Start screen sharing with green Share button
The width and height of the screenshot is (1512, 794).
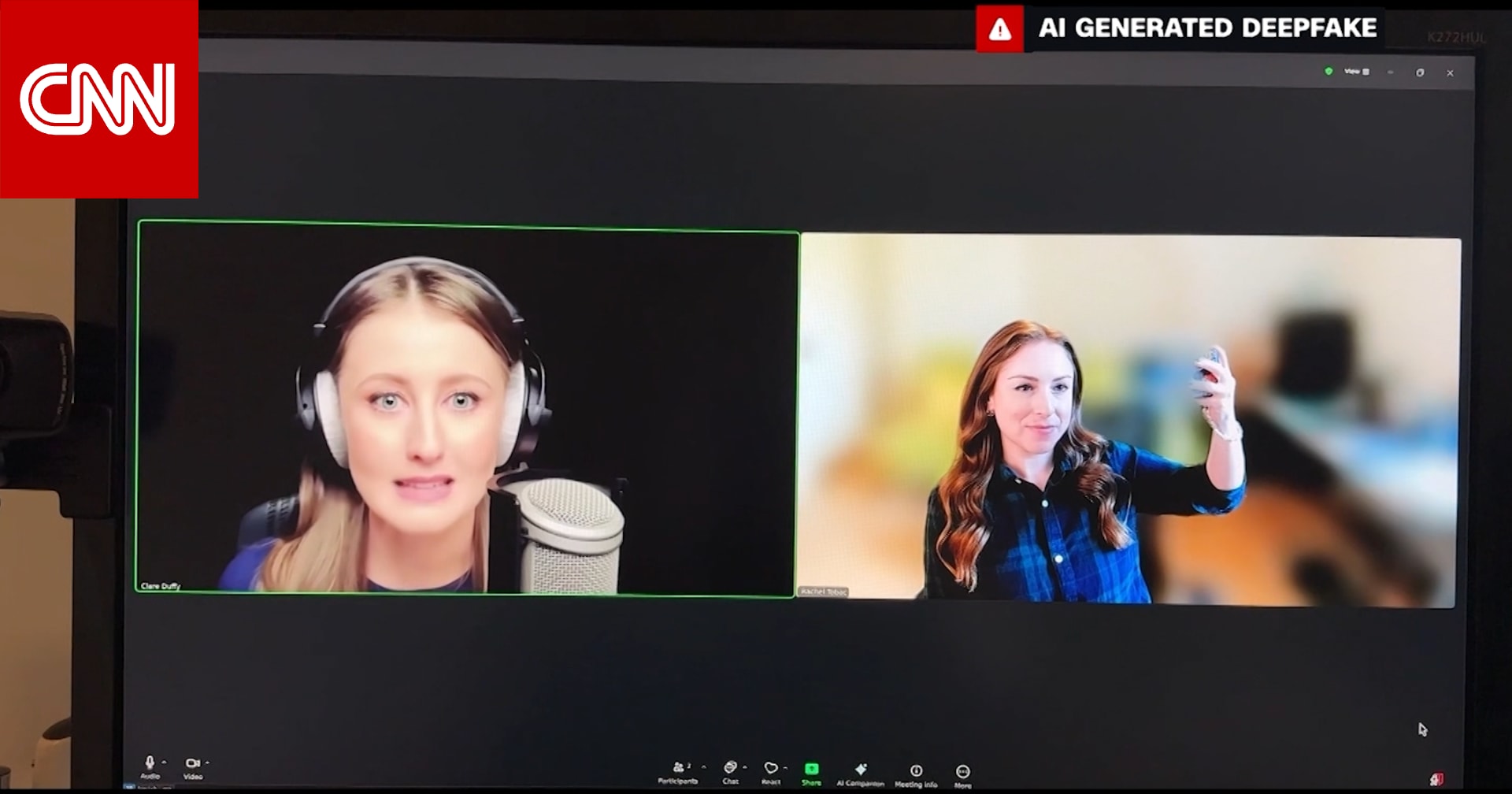coord(811,770)
